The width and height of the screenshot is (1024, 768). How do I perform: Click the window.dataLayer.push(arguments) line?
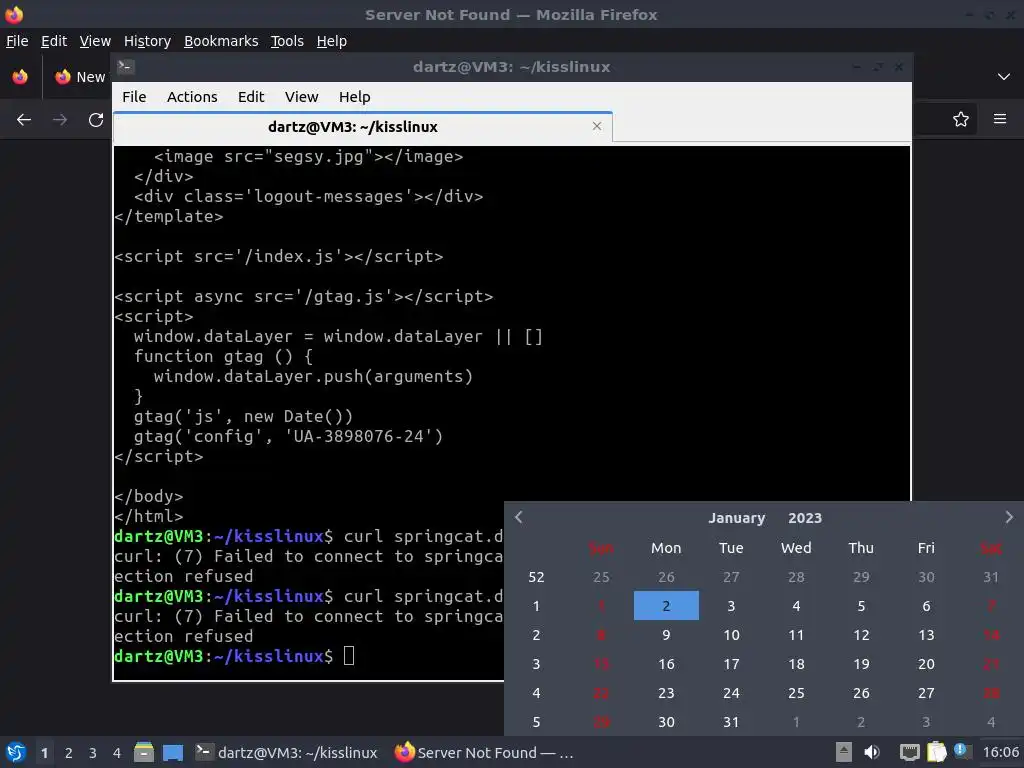point(313,376)
